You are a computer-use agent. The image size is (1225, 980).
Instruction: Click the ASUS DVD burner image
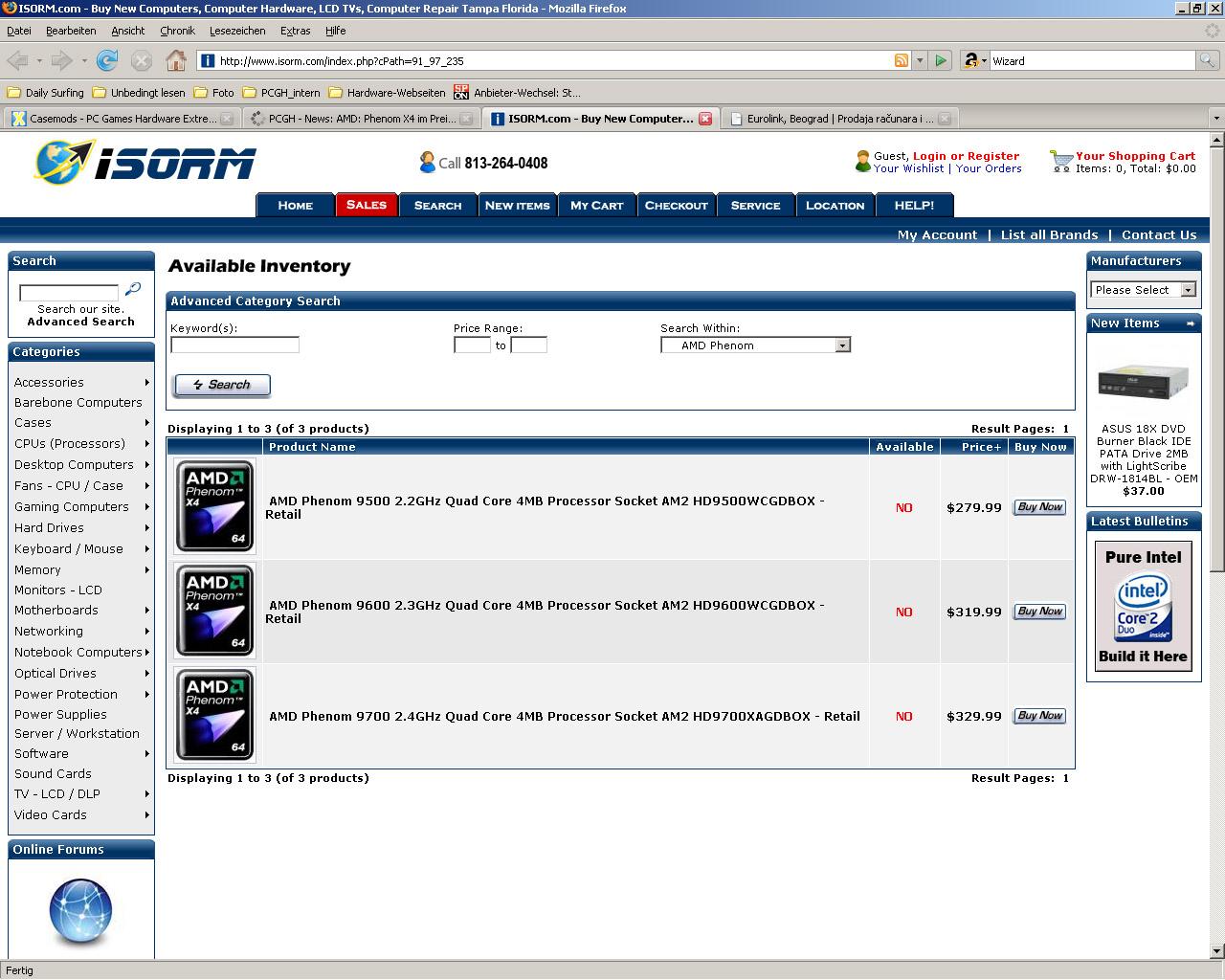[1144, 381]
